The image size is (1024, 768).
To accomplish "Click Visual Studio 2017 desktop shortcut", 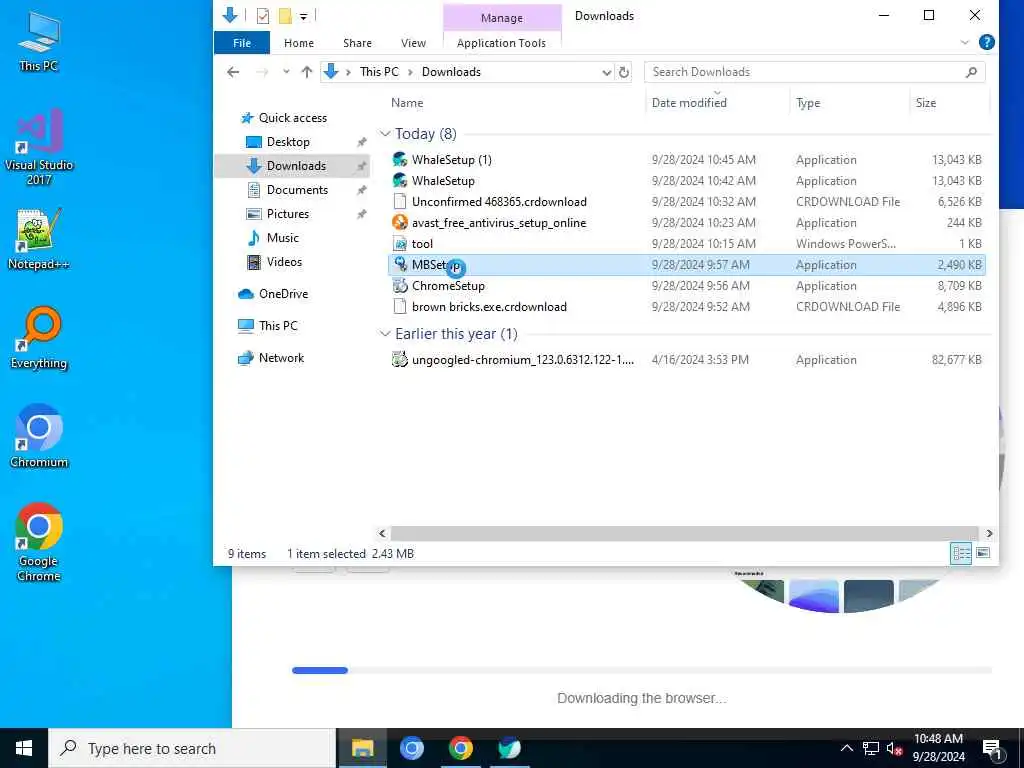I will 39,146.
